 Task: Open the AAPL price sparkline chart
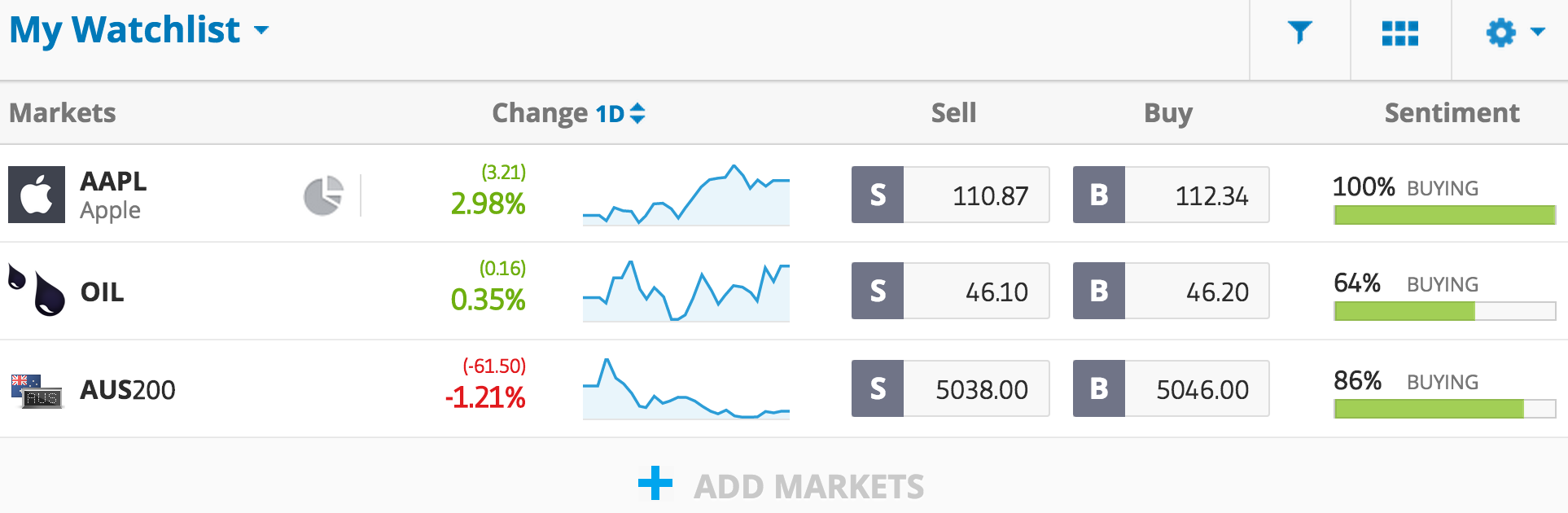pos(686,195)
